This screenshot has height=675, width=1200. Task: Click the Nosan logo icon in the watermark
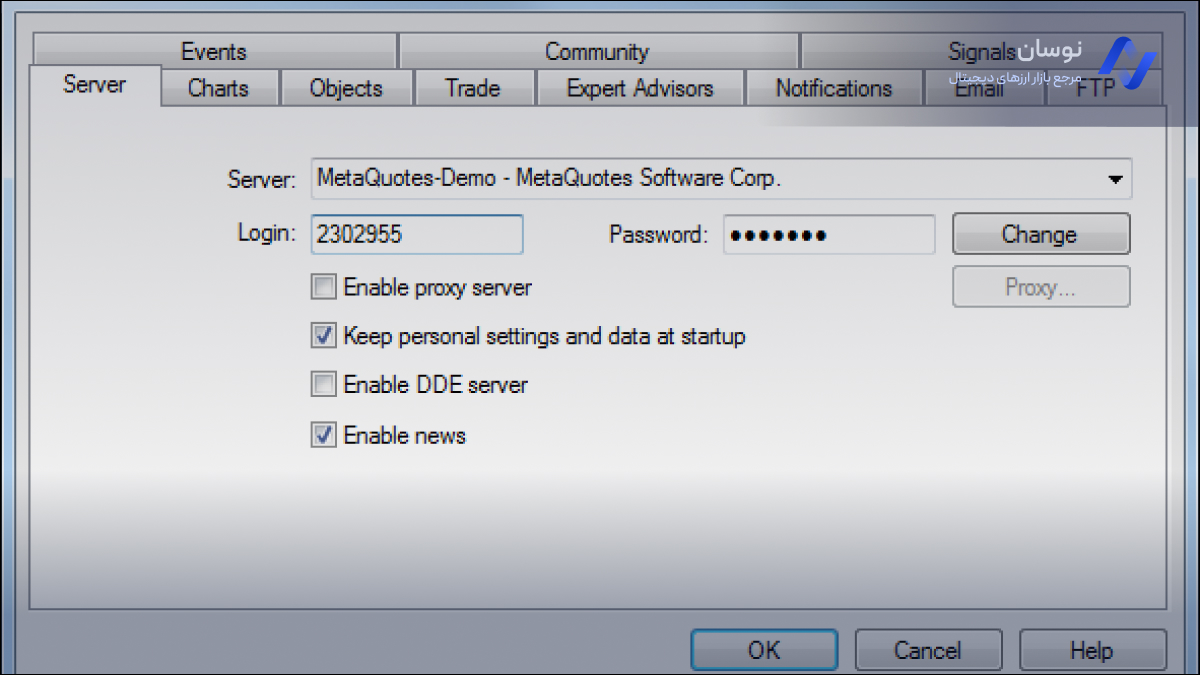1127,58
